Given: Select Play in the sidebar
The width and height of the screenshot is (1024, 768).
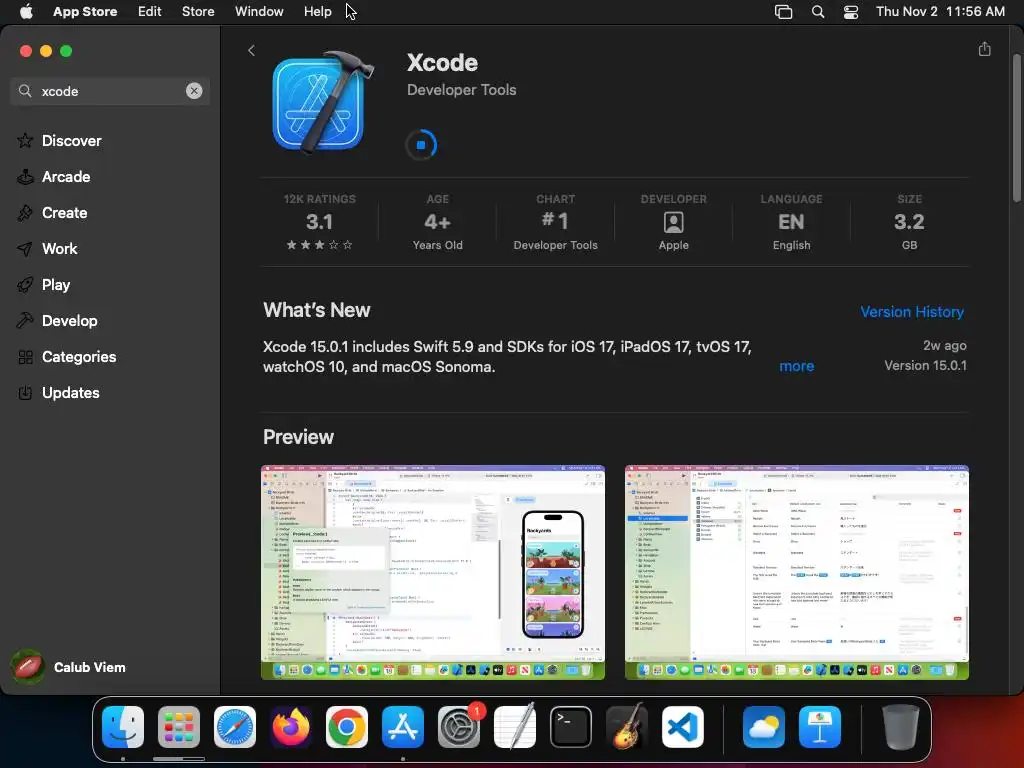Looking at the screenshot, I should coord(56,284).
